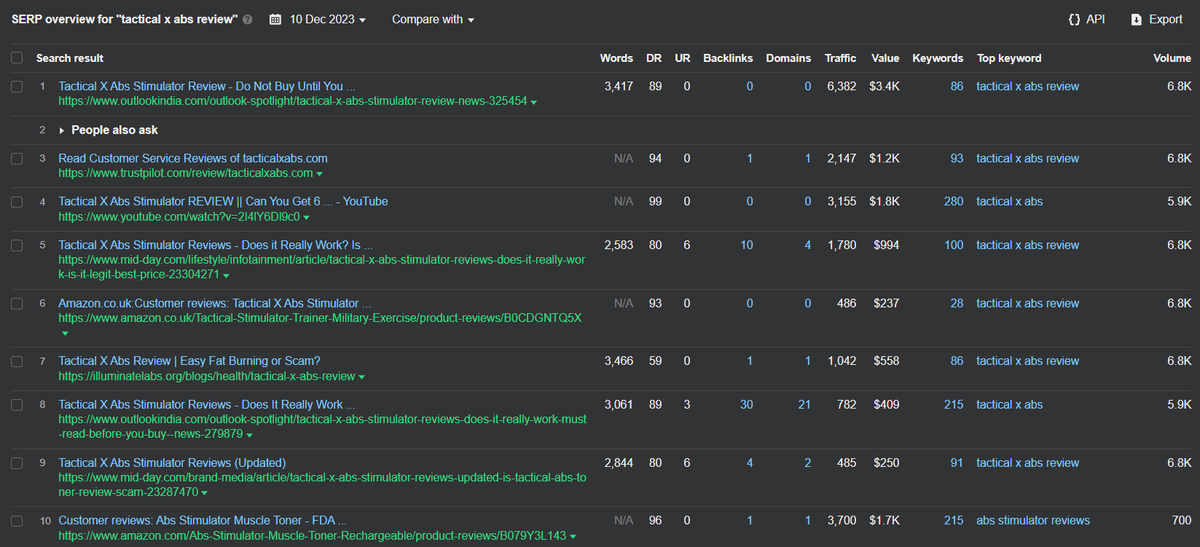Click the Value column header
The image size is (1200, 547).
885,58
